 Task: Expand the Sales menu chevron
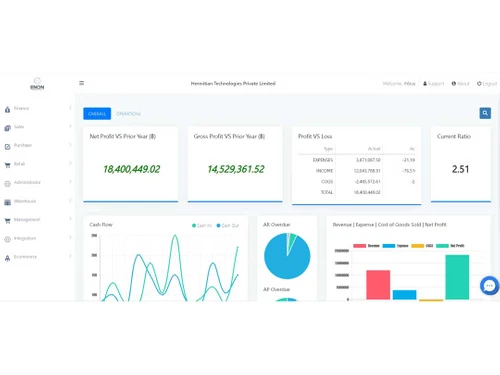tap(70, 126)
